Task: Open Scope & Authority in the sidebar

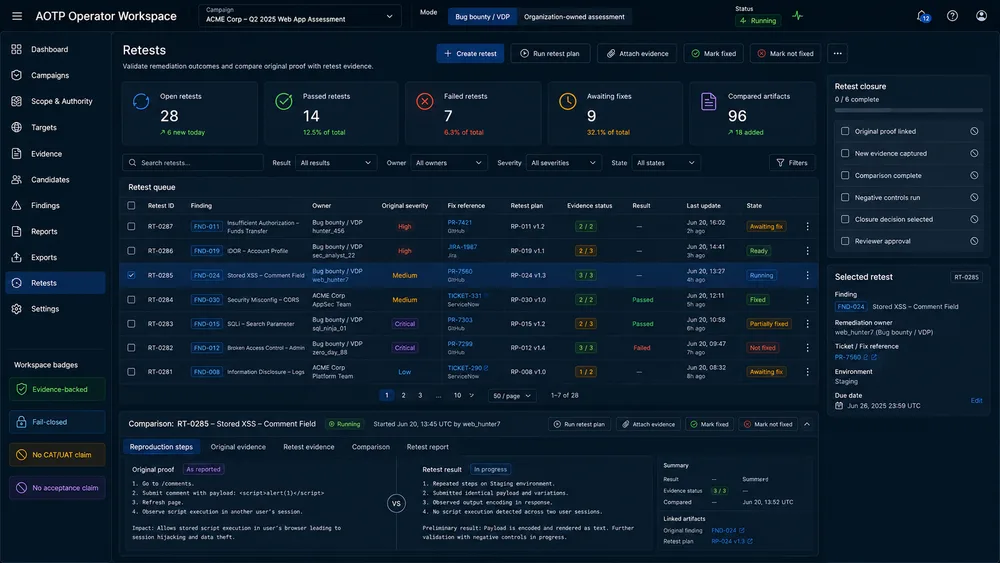Action: (55, 101)
